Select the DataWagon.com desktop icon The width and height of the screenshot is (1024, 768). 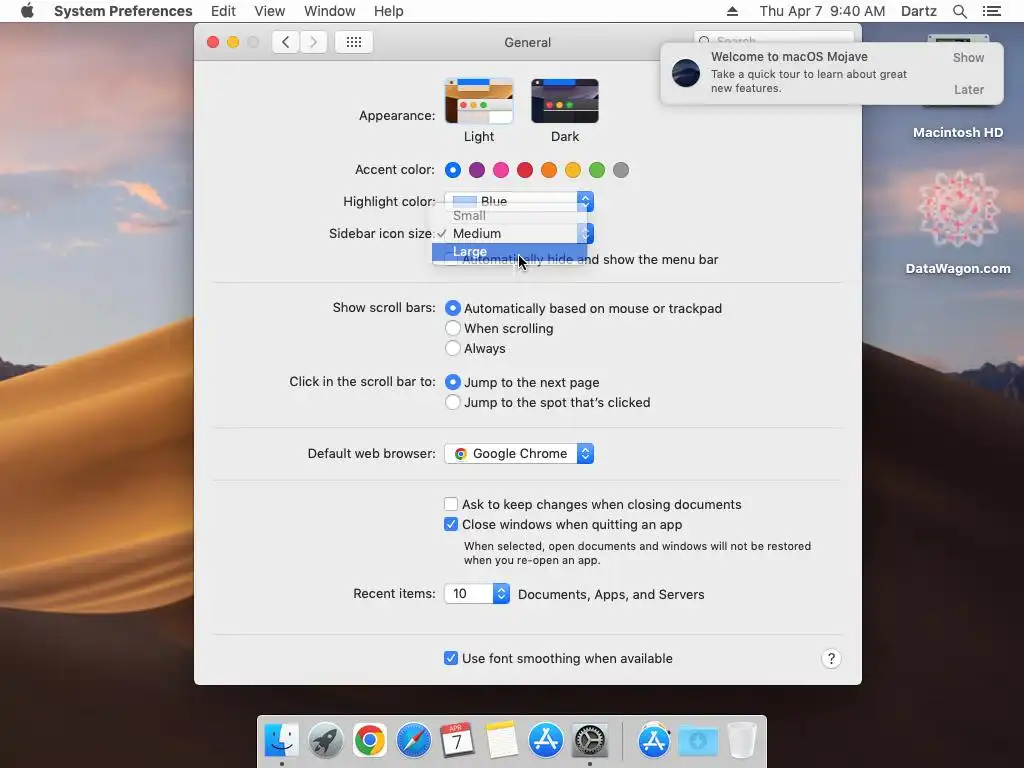[958, 209]
